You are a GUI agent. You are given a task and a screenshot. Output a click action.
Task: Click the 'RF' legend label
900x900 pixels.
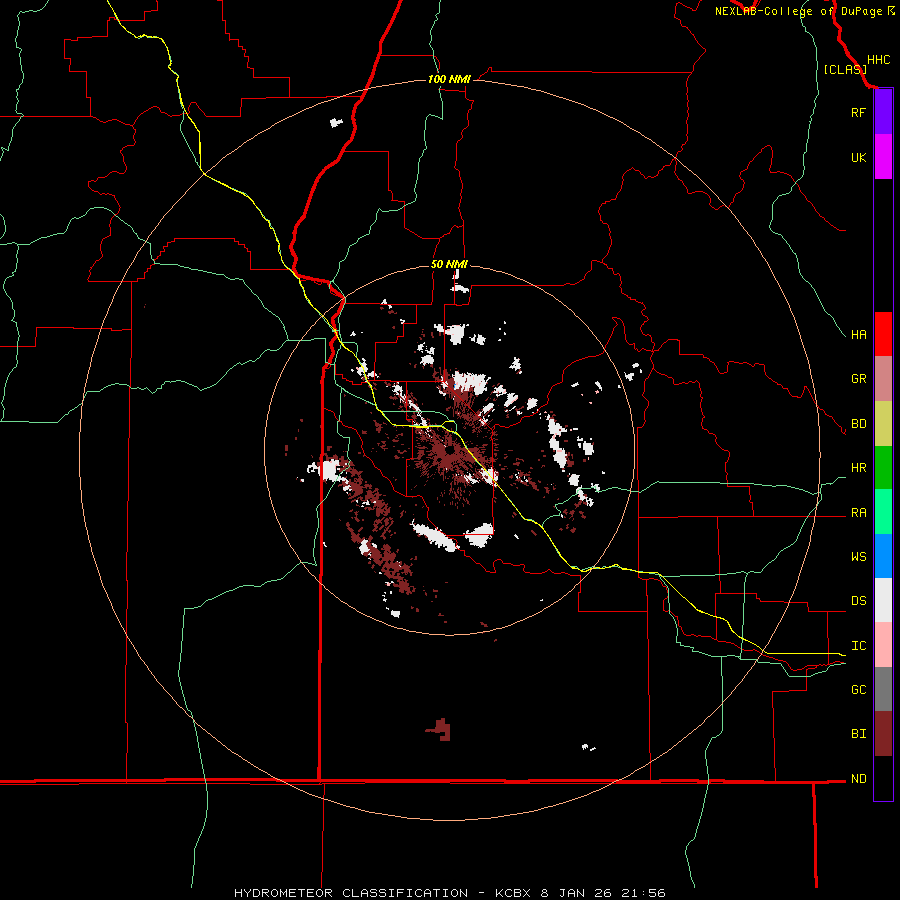click(x=858, y=112)
